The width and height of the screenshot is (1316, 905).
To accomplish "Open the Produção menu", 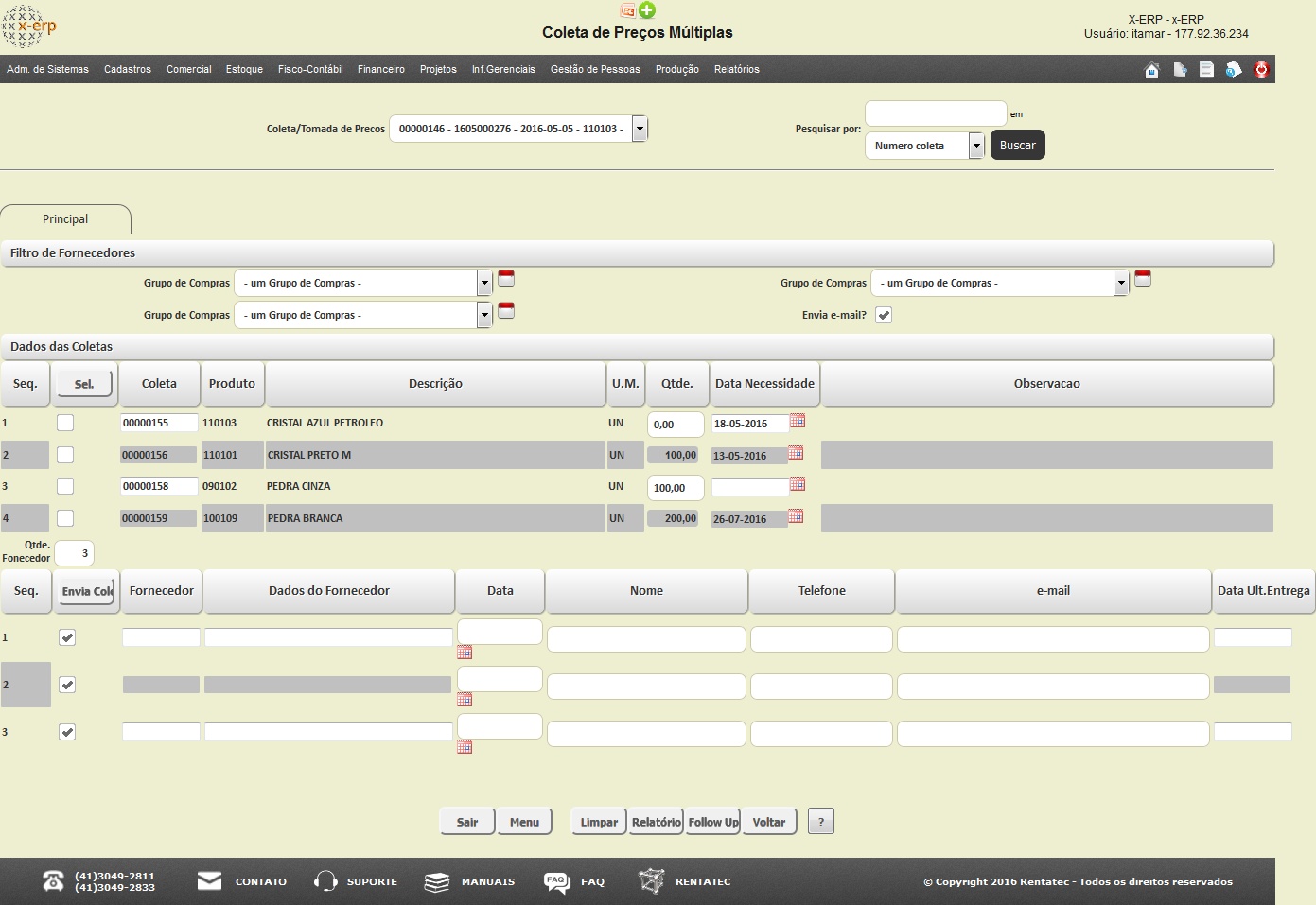I will click(x=677, y=69).
